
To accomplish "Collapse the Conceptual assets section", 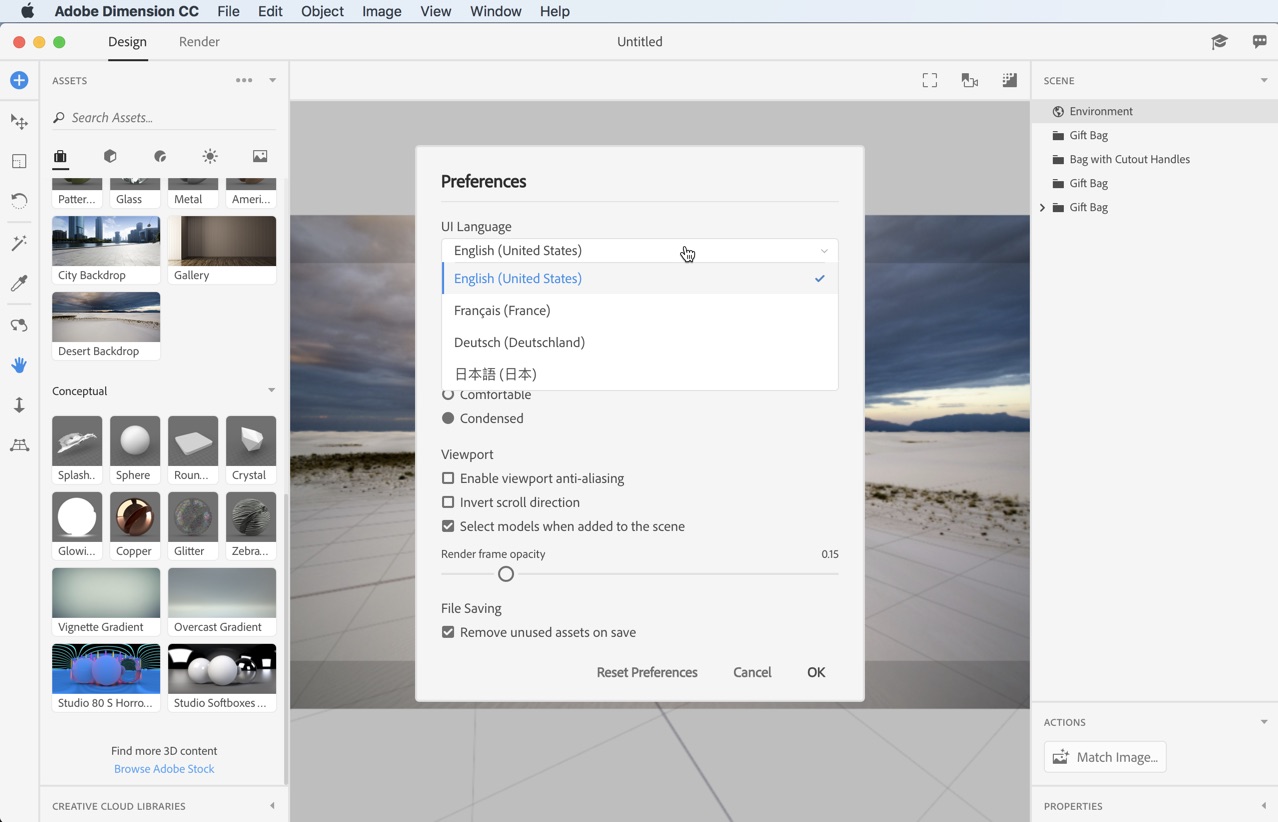I will 271,390.
